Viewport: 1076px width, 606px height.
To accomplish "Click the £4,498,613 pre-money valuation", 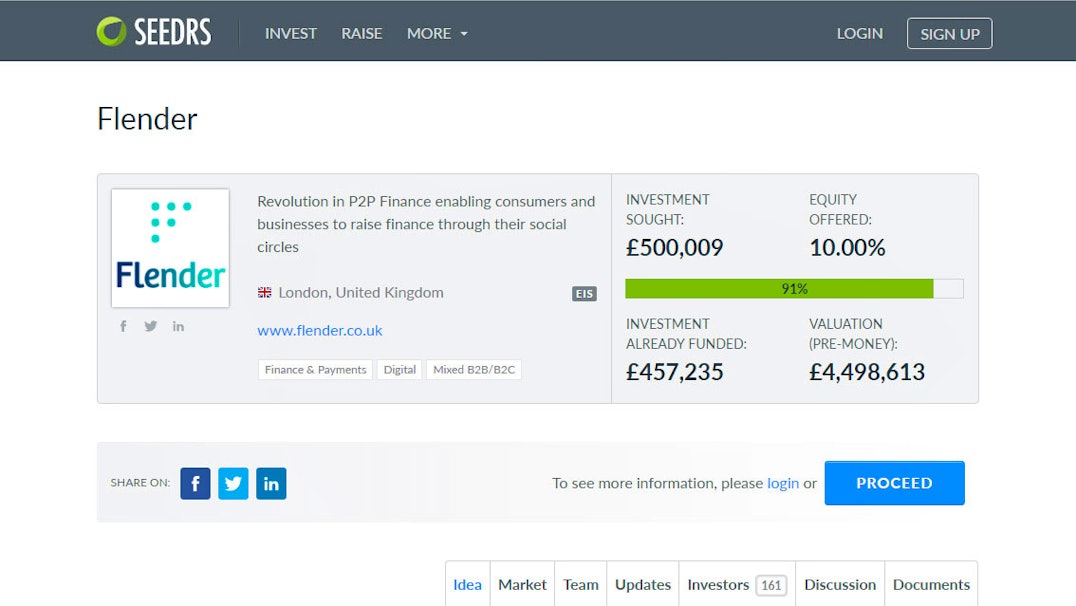I will coord(867,371).
